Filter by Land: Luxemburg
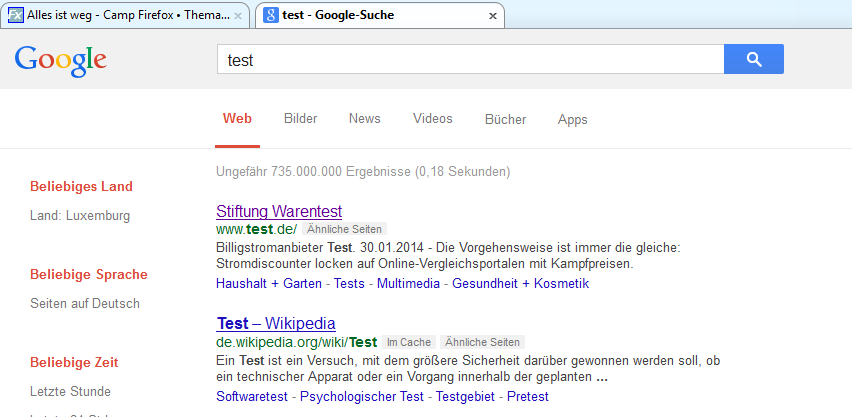 point(80,216)
